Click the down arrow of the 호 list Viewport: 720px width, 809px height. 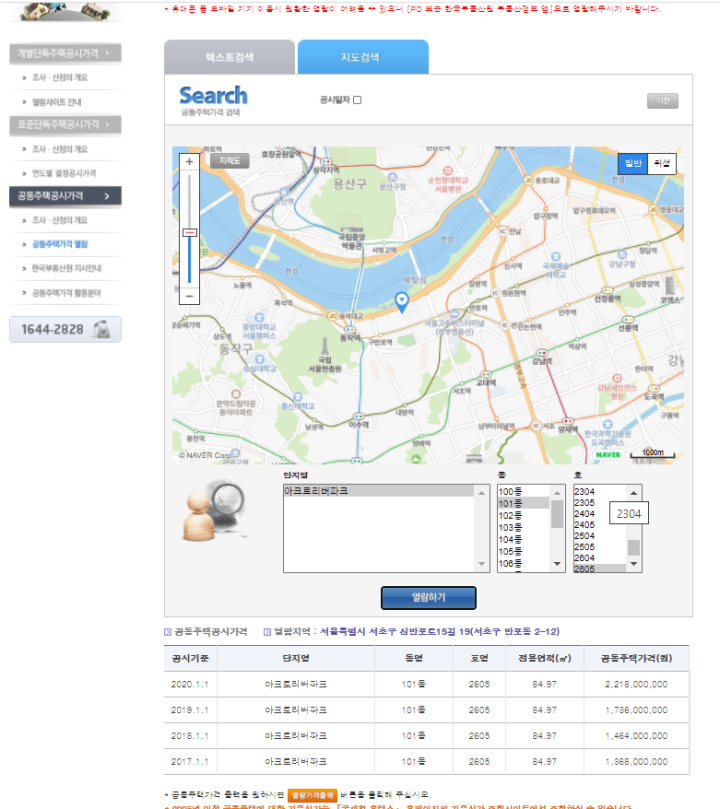click(x=634, y=564)
